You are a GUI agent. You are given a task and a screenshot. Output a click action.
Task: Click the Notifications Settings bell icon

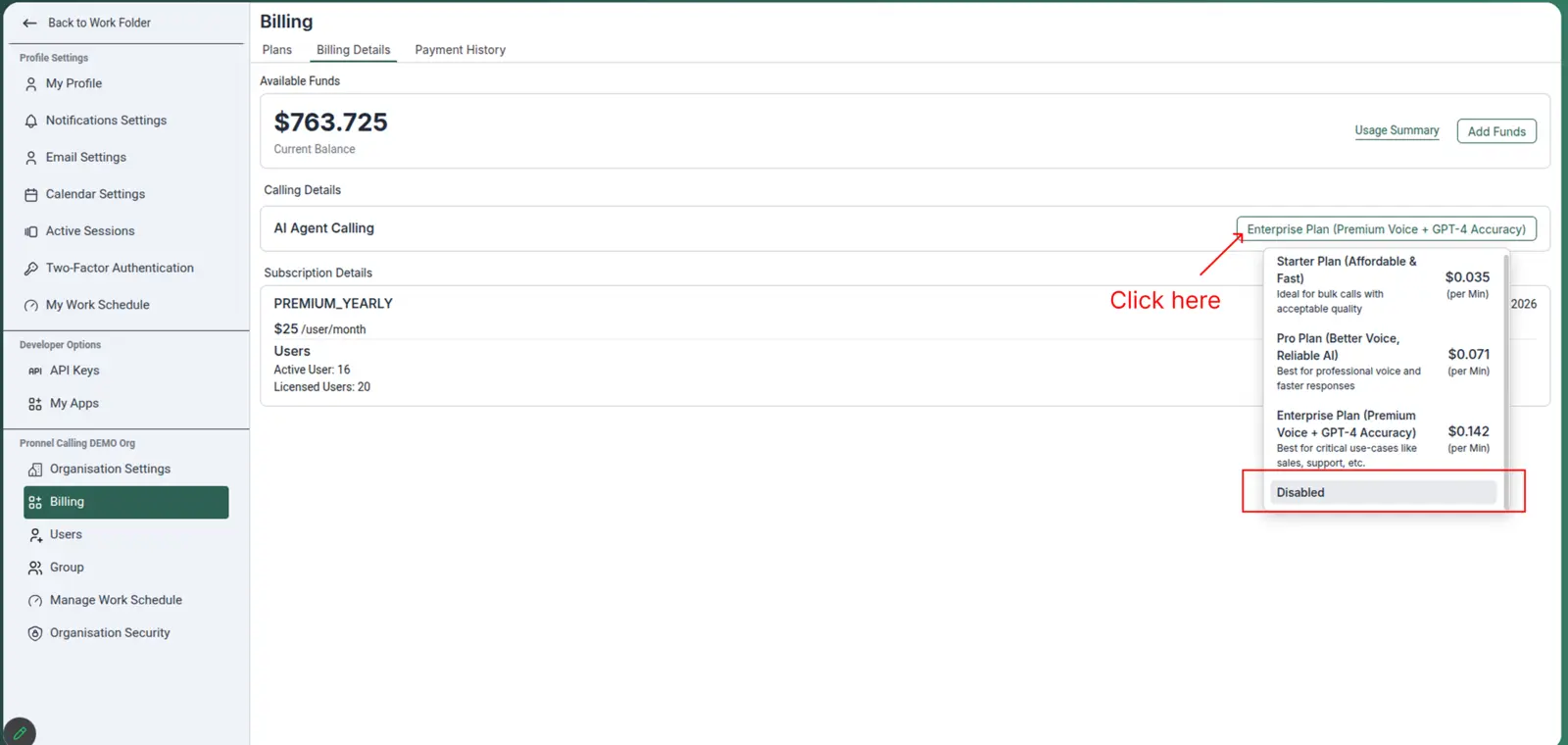[31, 121]
